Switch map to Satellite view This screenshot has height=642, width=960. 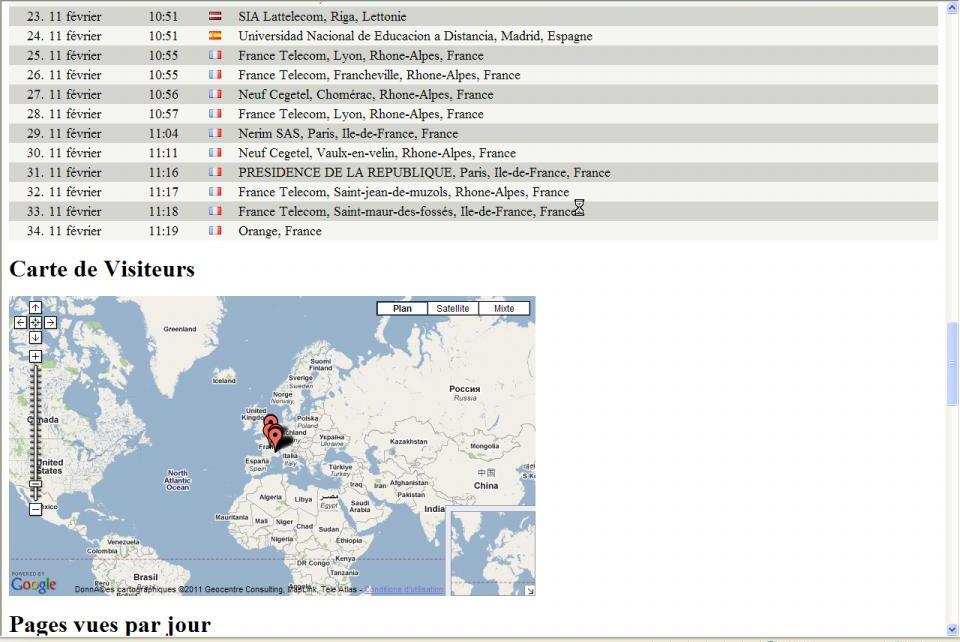(x=452, y=308)
